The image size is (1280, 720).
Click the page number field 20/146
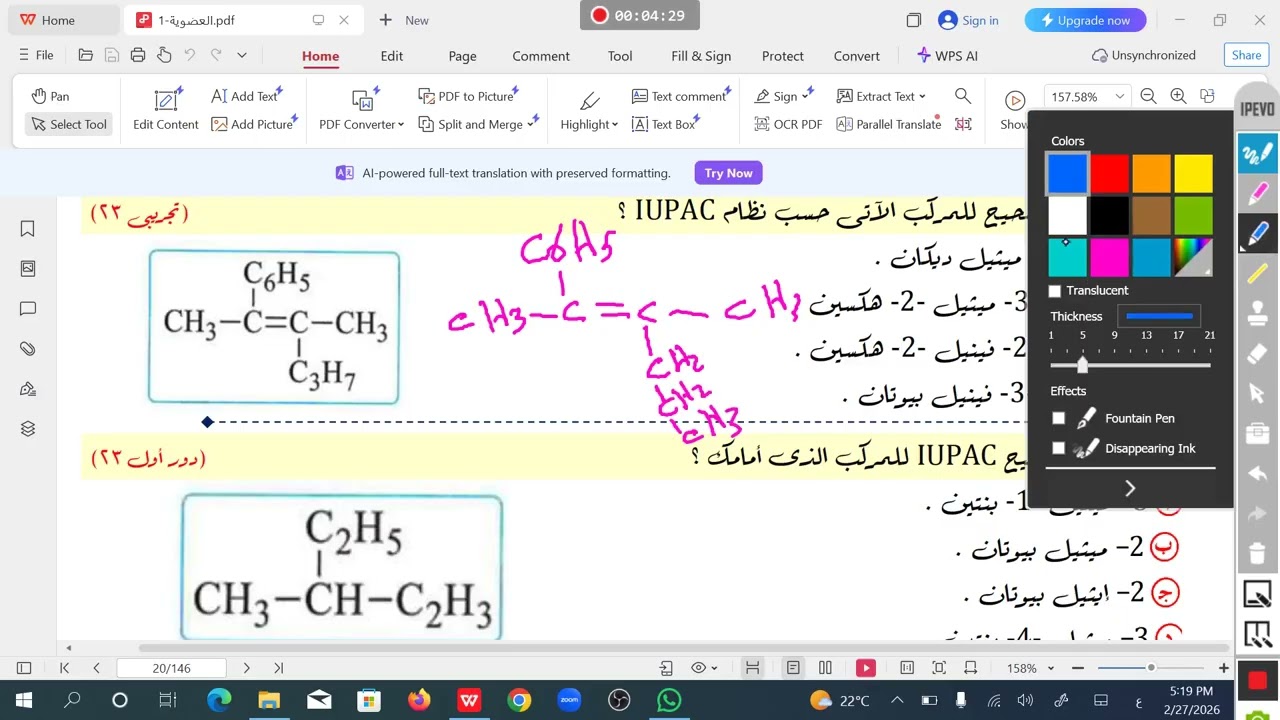click(x=172, y=668)
